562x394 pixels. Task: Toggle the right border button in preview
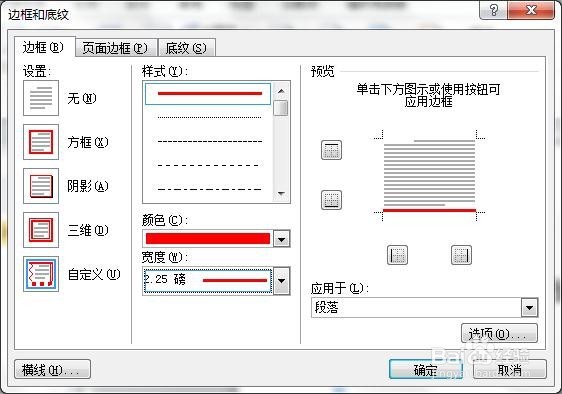tap(461, 255)
